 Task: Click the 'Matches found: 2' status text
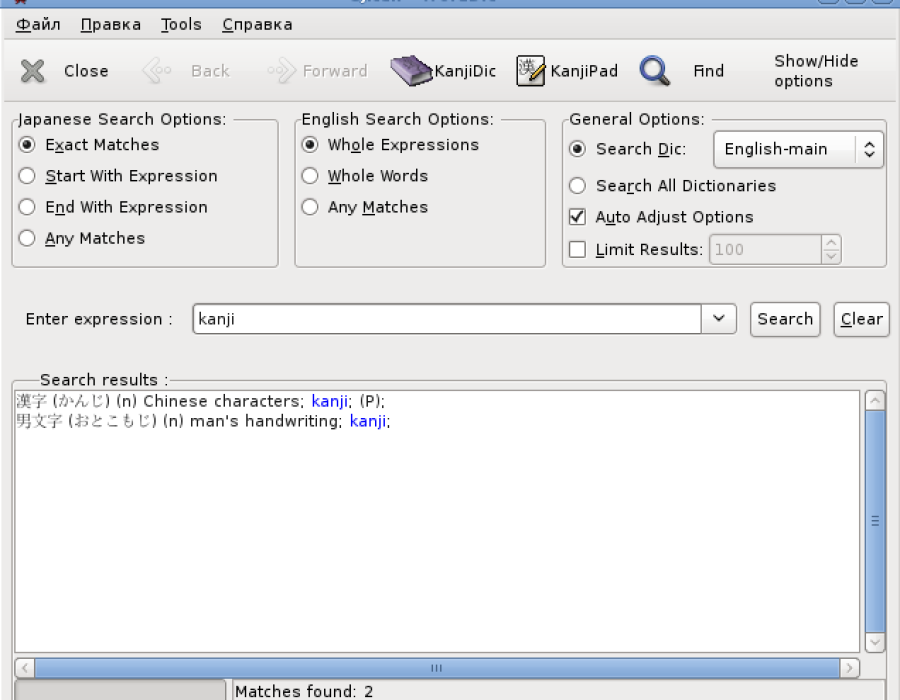304,691
